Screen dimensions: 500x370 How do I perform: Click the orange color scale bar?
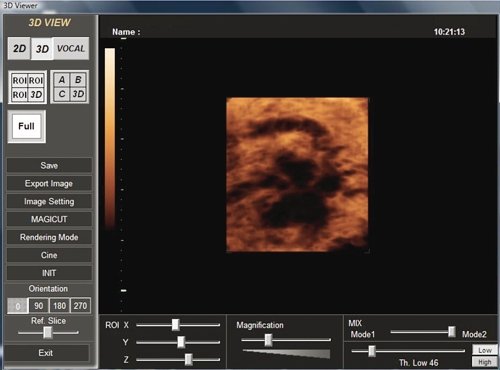tap(110, 138)
